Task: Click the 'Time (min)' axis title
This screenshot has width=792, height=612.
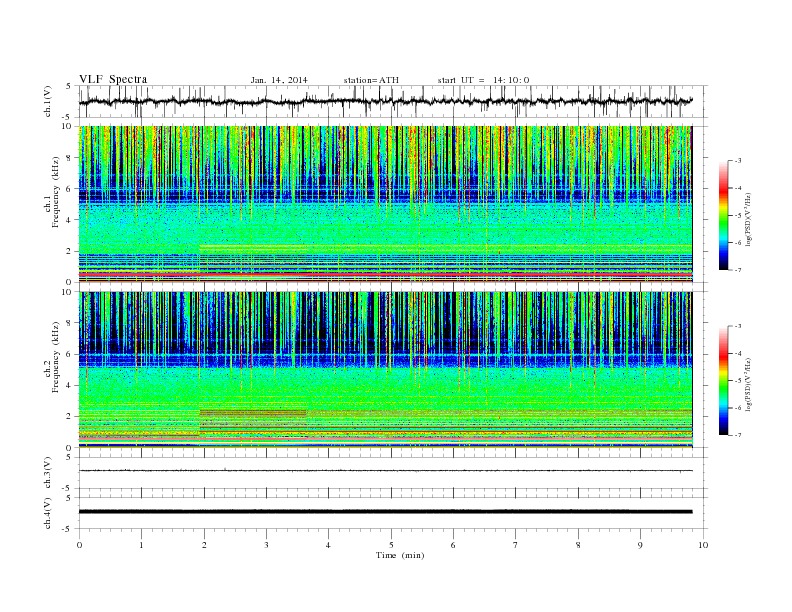Action: 400,555
